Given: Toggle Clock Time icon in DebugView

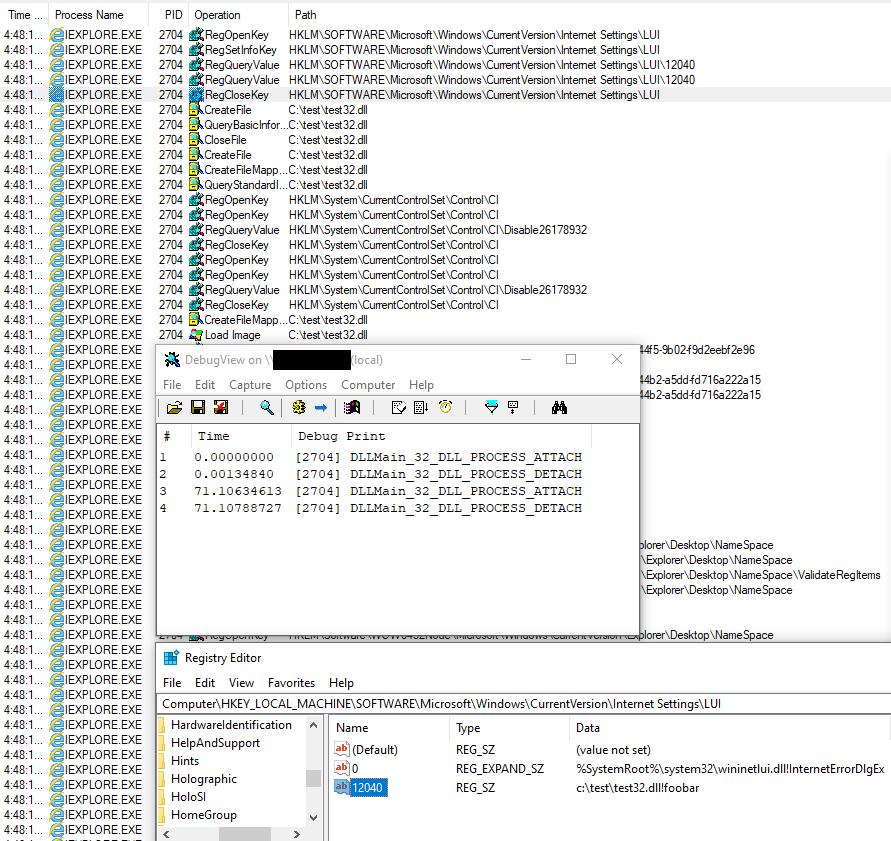Looking at the screenshot, I should click(446, 407).
